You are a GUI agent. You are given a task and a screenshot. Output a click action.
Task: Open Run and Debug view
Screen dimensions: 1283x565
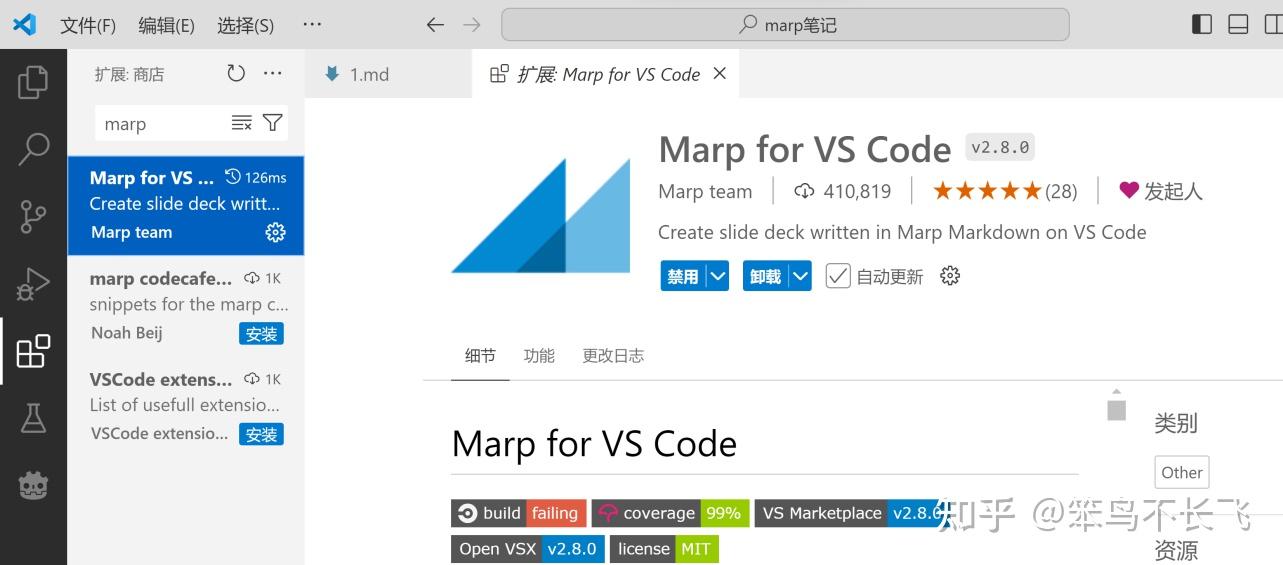[x=33, y=284]
